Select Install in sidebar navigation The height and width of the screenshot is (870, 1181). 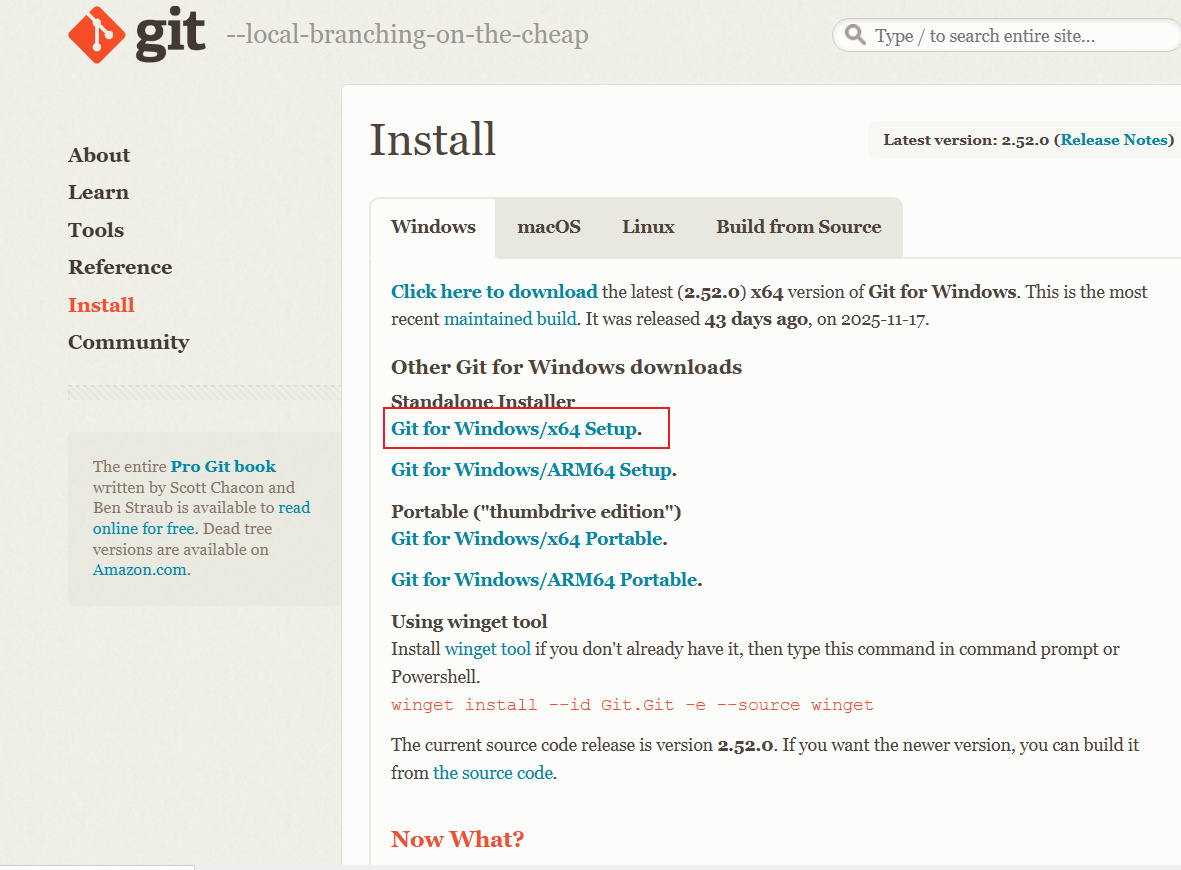[x=101, y=305]
